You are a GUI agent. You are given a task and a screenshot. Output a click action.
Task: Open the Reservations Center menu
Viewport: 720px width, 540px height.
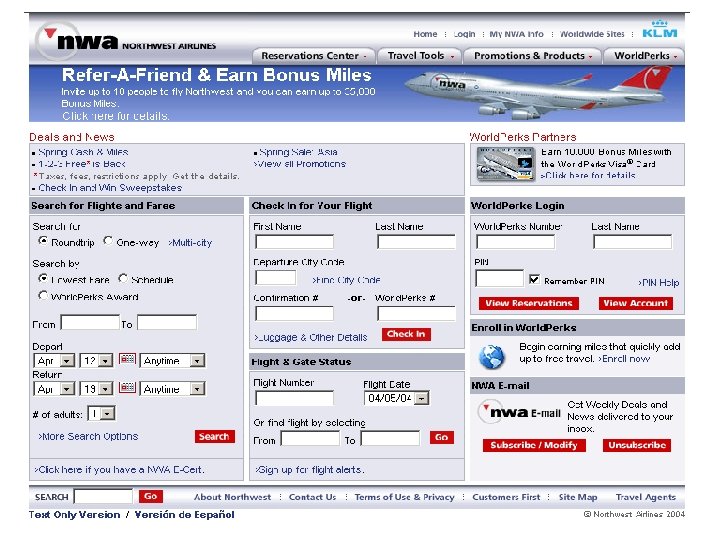[x=314, y=56]
